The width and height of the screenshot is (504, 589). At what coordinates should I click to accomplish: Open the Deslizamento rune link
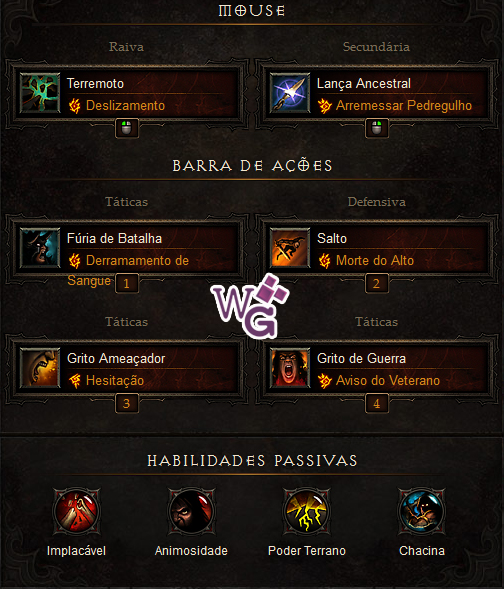(x=125, y=106)
